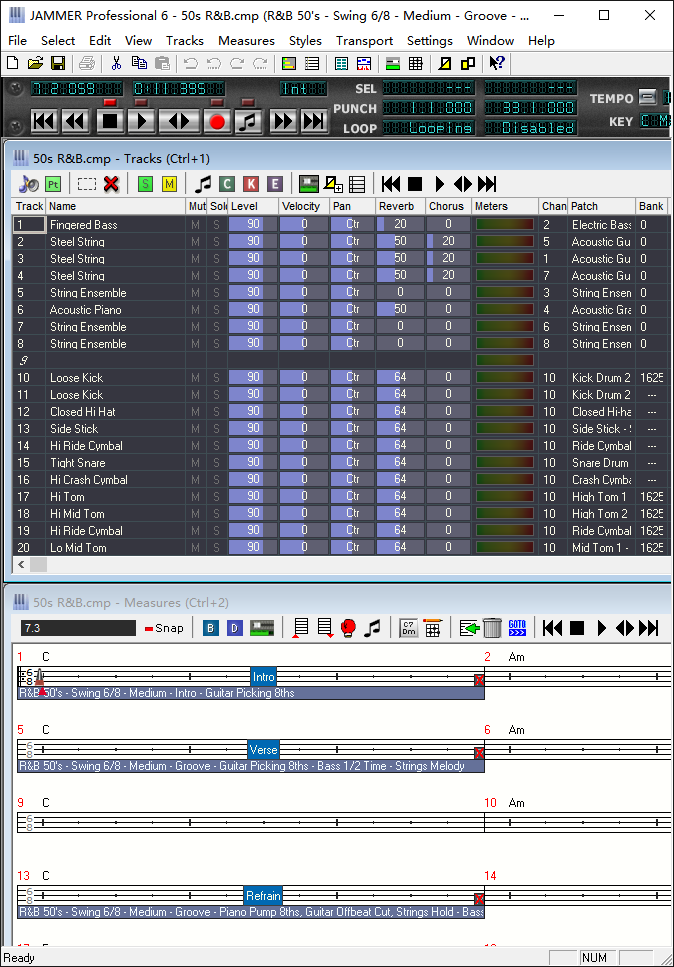Toggle the Snap option in Measures
The image size is (674, 967).
tap(164, 628)
